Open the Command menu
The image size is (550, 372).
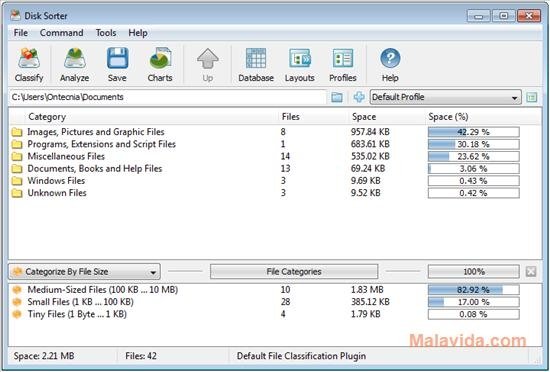pos(62,33)
